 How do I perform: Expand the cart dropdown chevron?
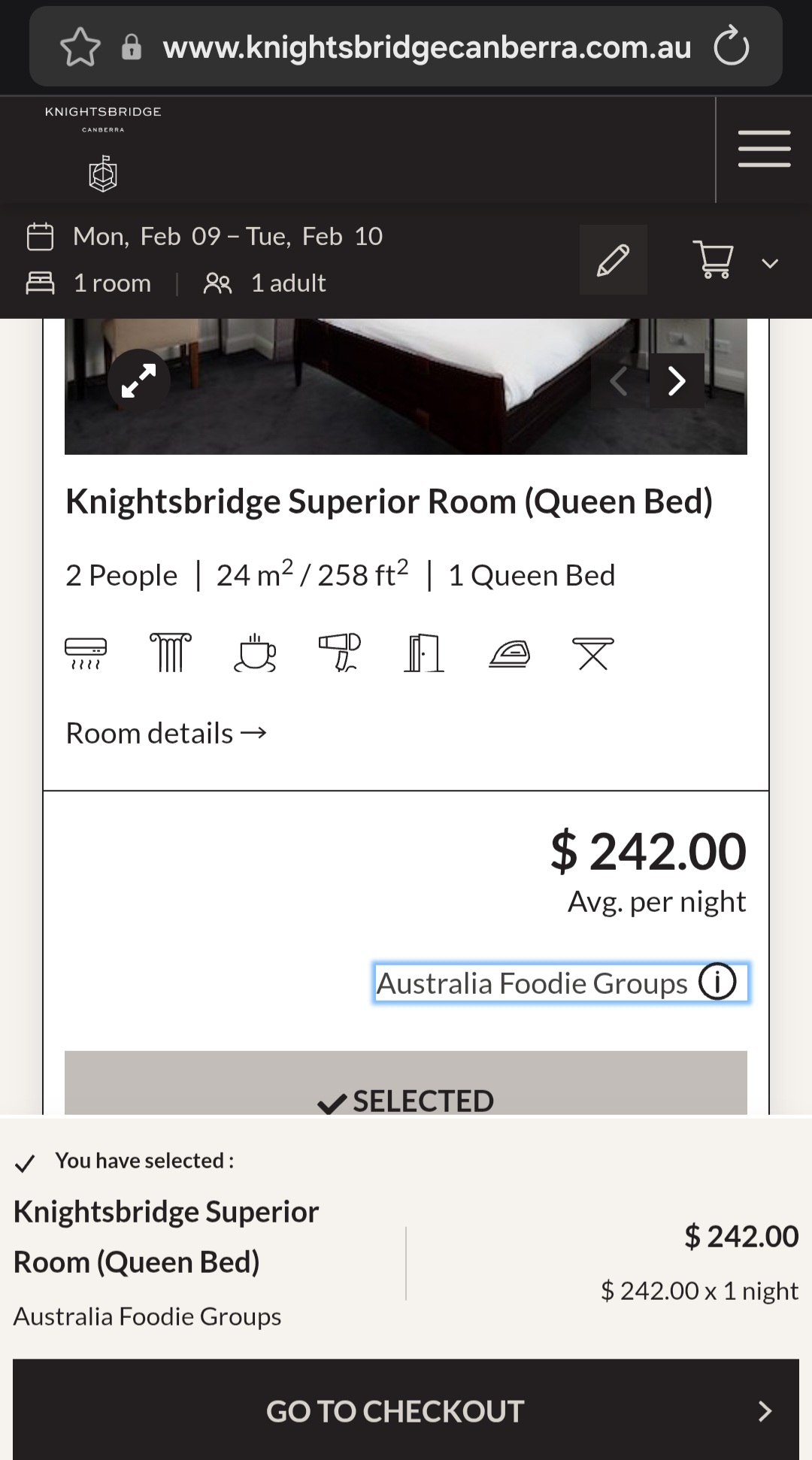pyautogui.click(x=770, y=263)
